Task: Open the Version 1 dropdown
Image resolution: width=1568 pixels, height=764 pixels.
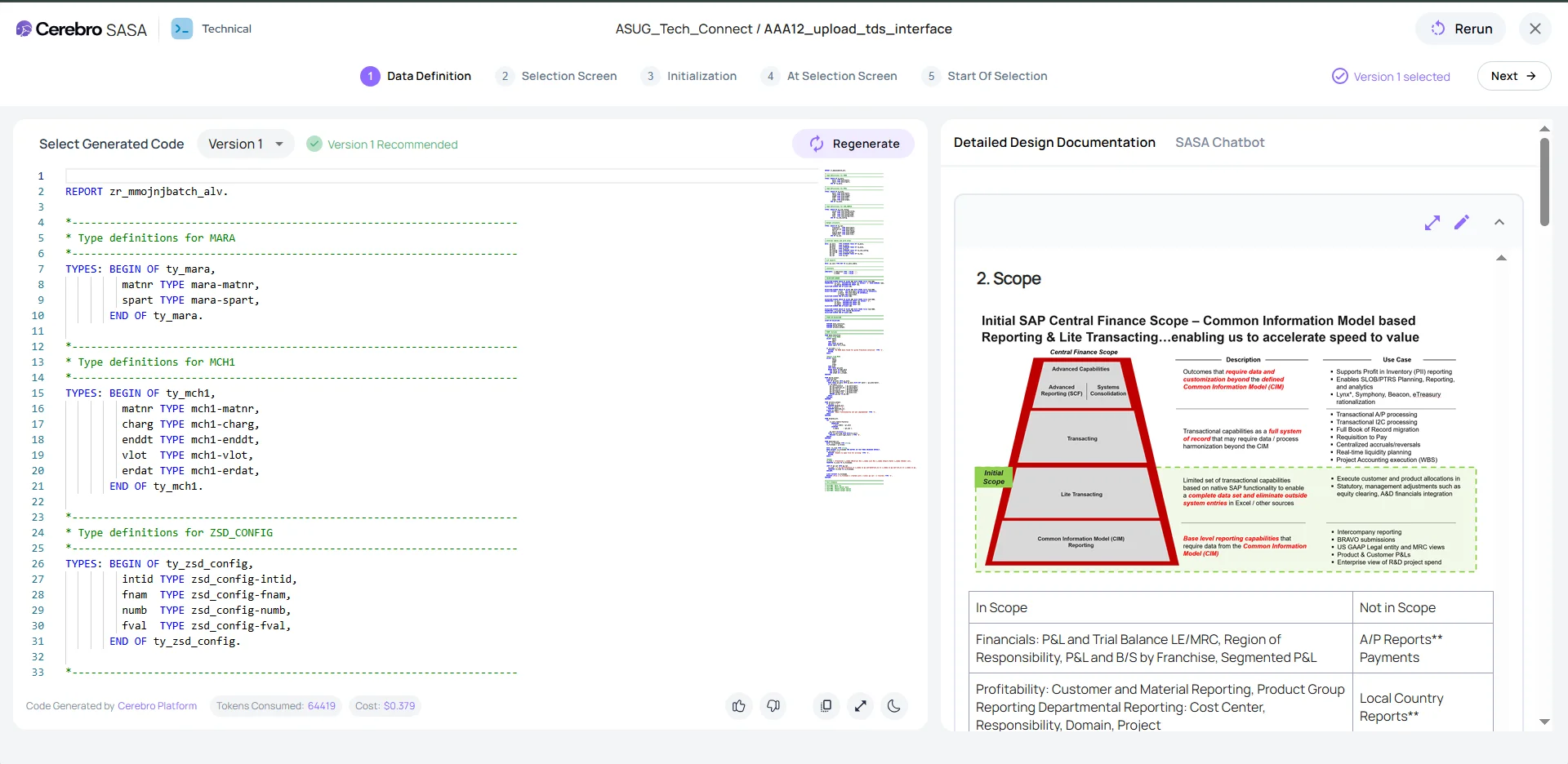Action: point(245,143)
